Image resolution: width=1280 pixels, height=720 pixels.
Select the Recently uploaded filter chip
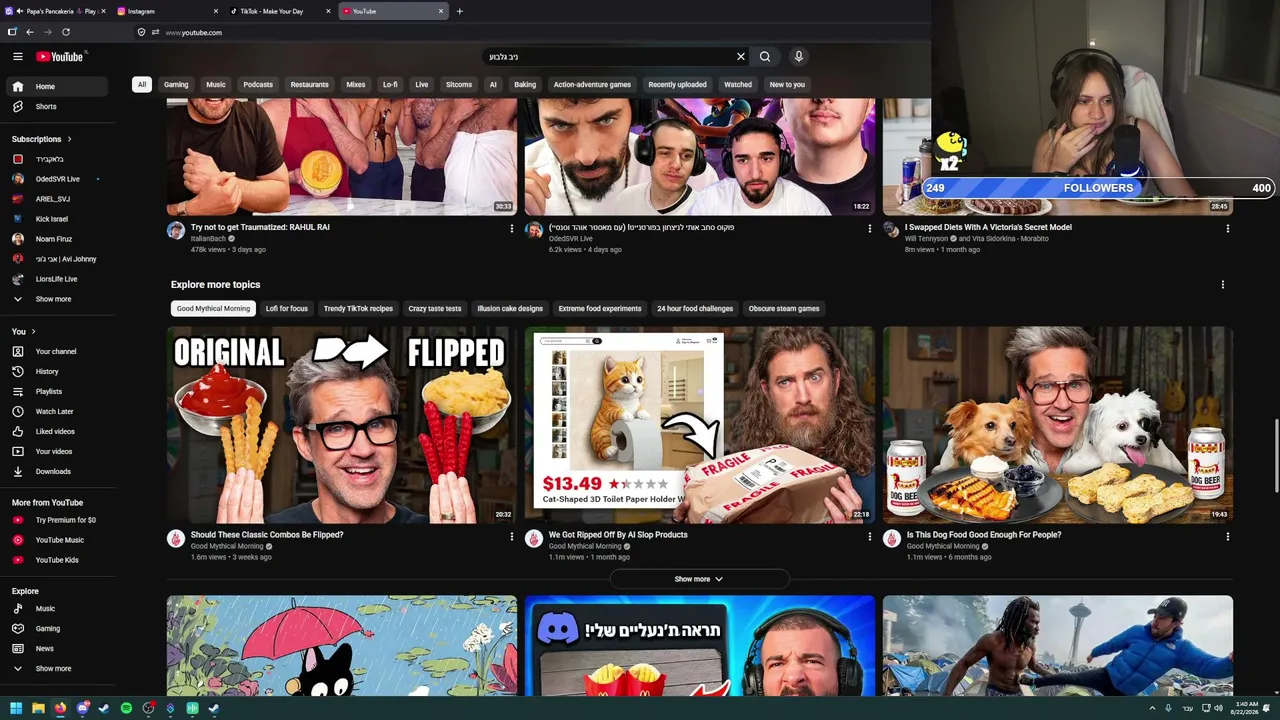click(677, 85)
